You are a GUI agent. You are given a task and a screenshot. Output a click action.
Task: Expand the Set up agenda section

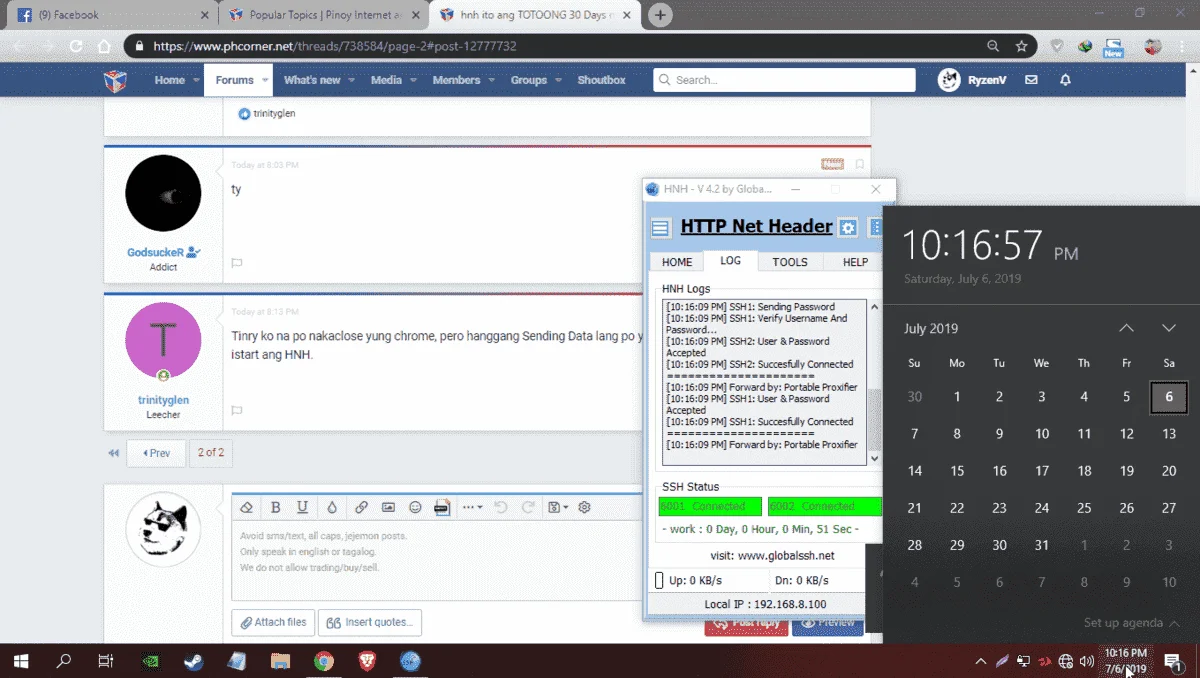coord(1131,623)
